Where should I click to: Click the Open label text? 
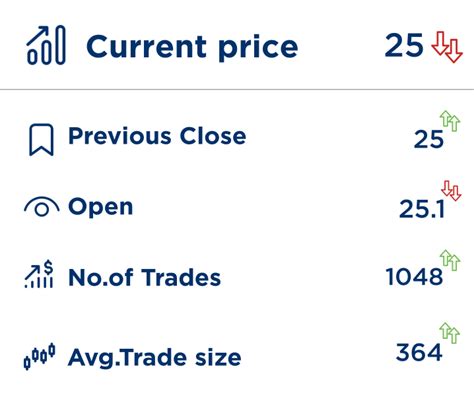tap(100, 208)
